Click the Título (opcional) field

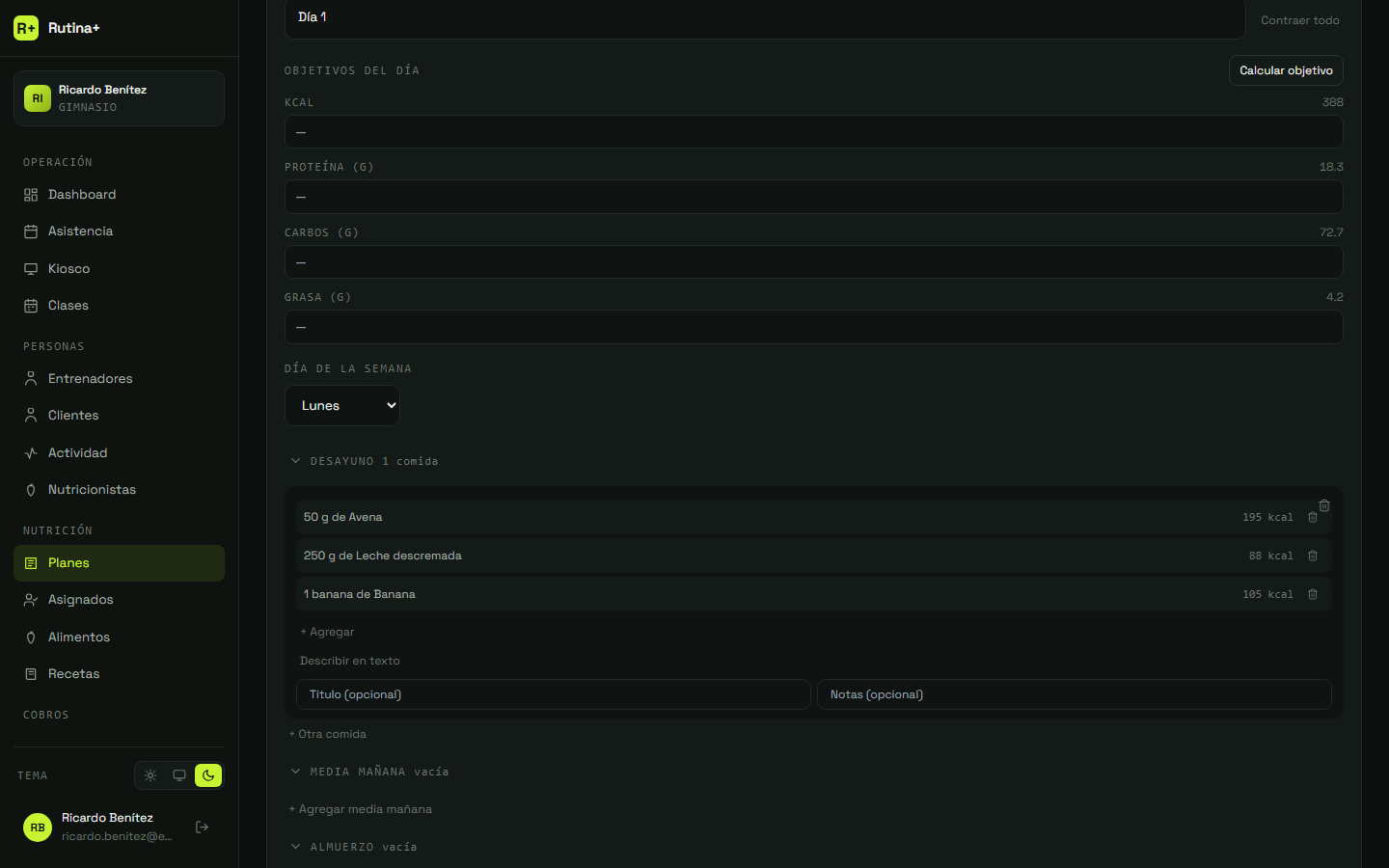coord(553,694)
